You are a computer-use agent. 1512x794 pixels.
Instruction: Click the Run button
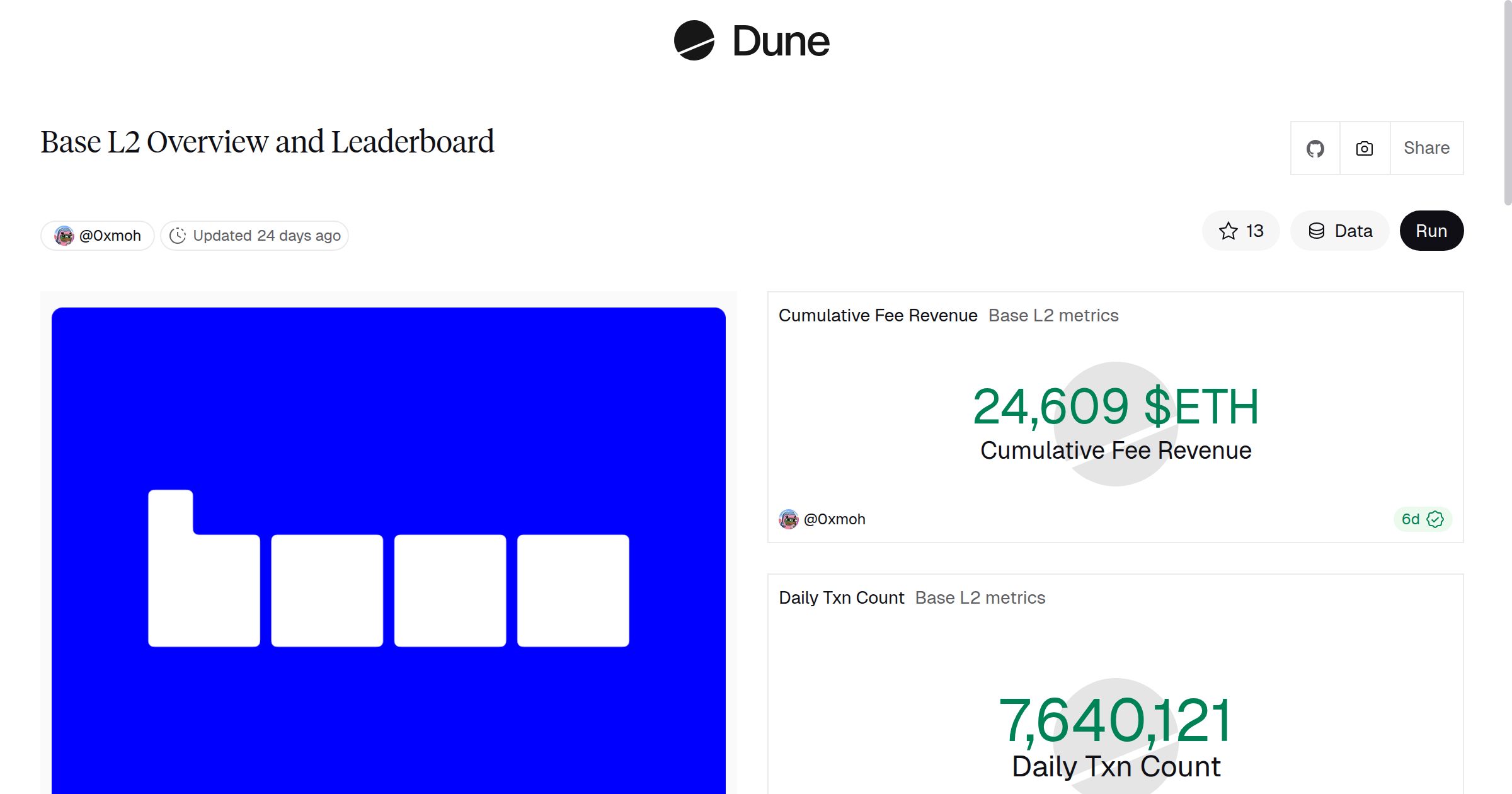point(1431,231)
